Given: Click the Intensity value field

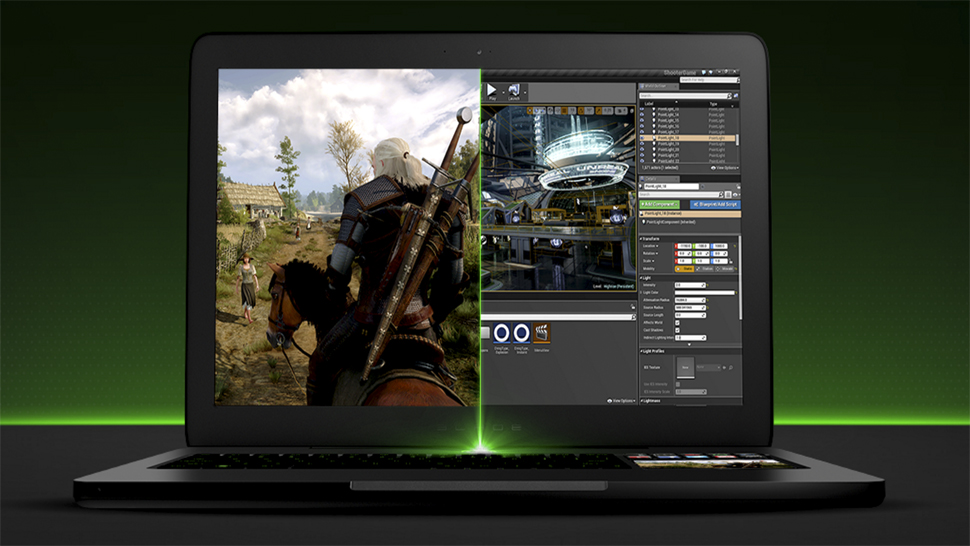Looking at the screenshot, I should pos(690,285).
